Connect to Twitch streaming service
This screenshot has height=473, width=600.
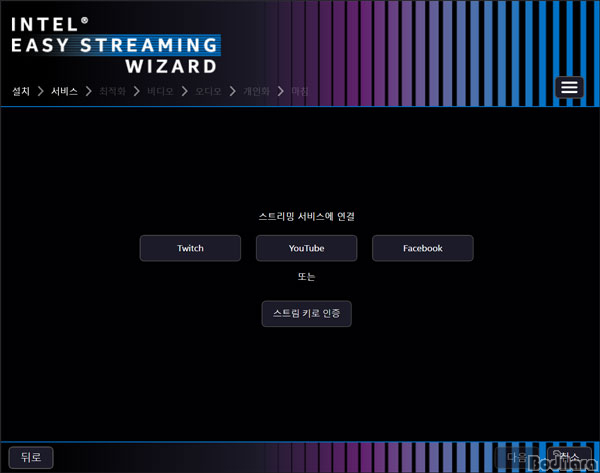tap(190, 248)
